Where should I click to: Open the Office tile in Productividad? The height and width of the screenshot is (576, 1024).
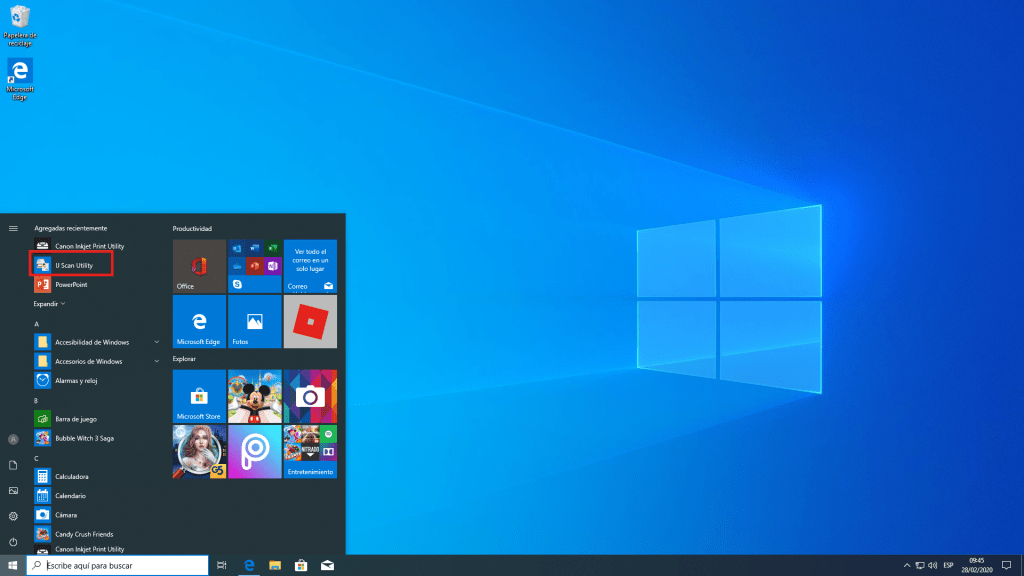click(199, 266)
